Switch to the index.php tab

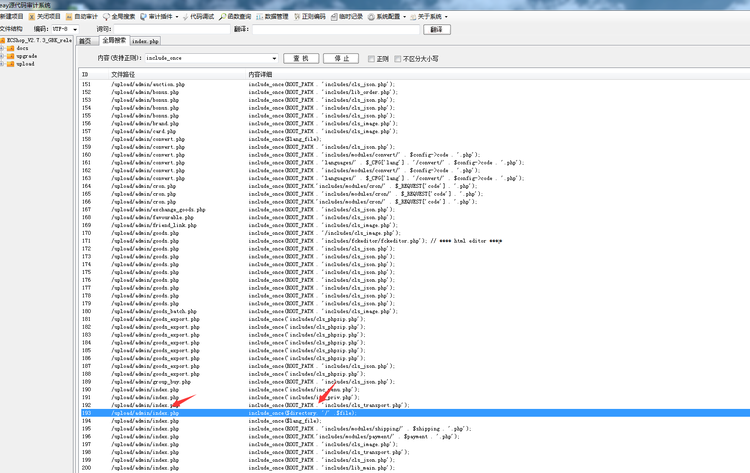click(x=147, y=41)
